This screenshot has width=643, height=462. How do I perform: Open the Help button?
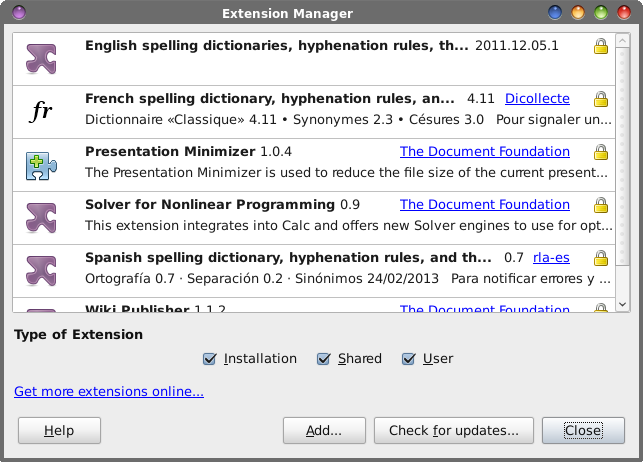click(60, 431)
